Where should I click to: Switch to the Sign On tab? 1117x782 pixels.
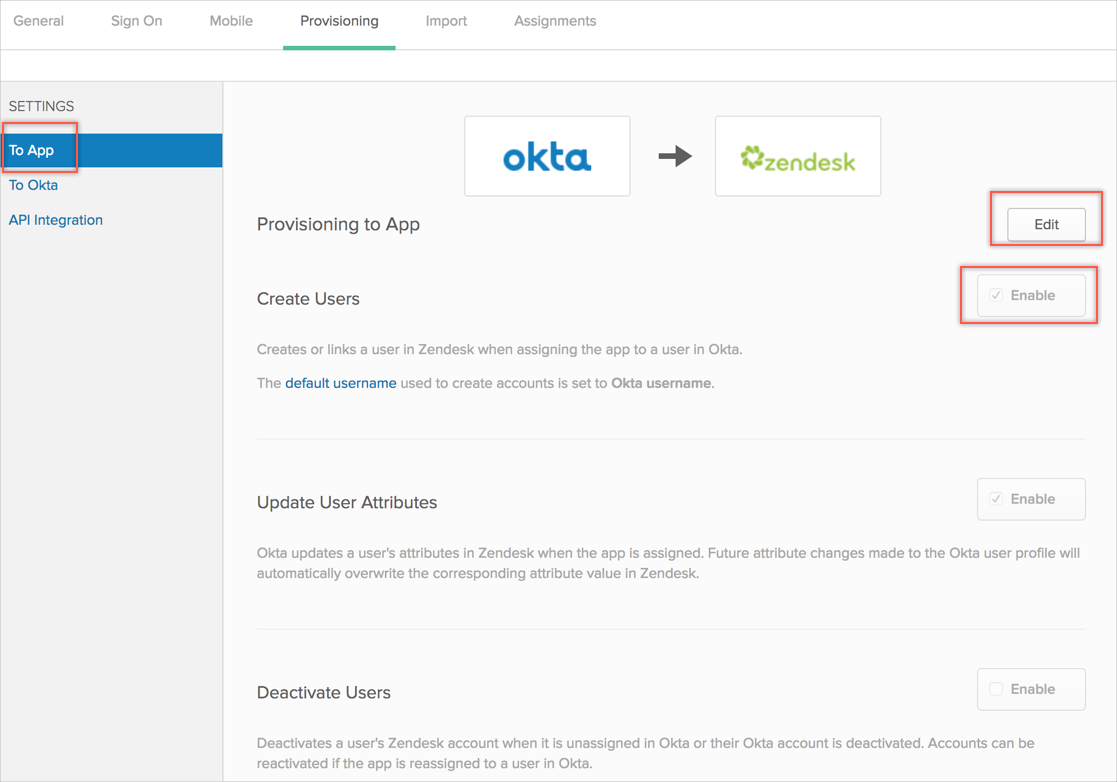136,21
